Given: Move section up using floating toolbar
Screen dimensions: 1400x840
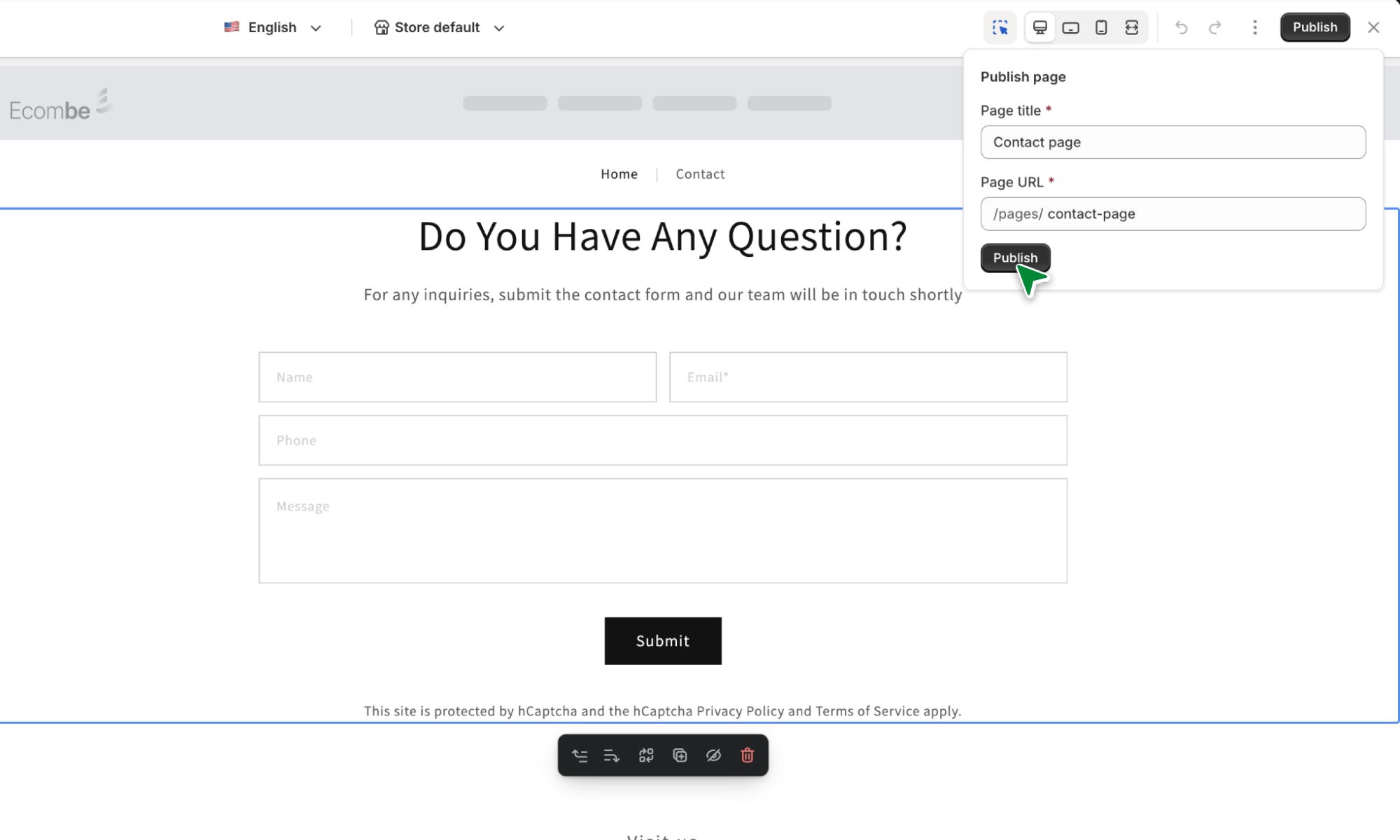Looking at the screenshot, I should pyautogui.click(x=579, y=755).
